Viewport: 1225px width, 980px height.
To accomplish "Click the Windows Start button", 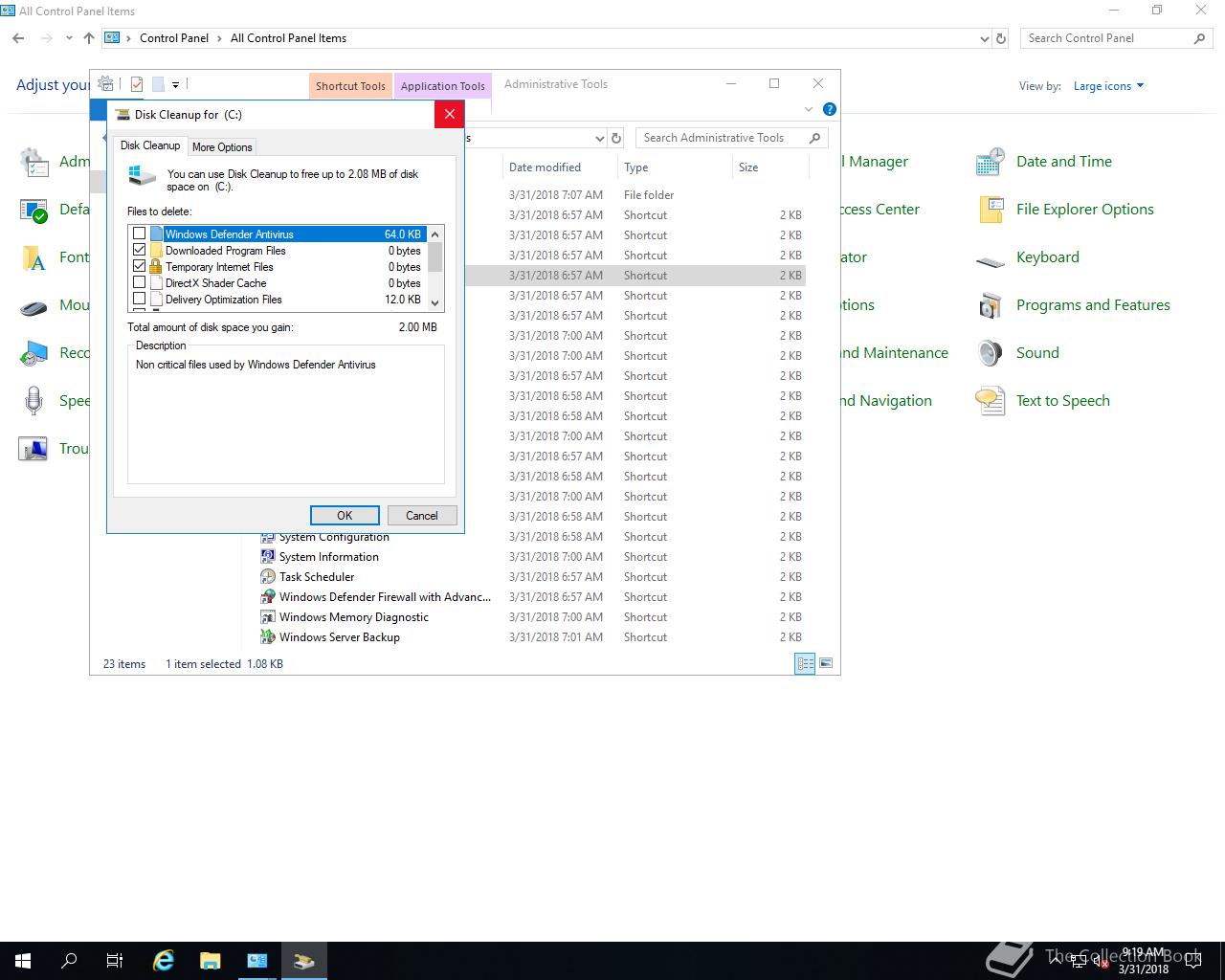I will [x=23, y=961].
